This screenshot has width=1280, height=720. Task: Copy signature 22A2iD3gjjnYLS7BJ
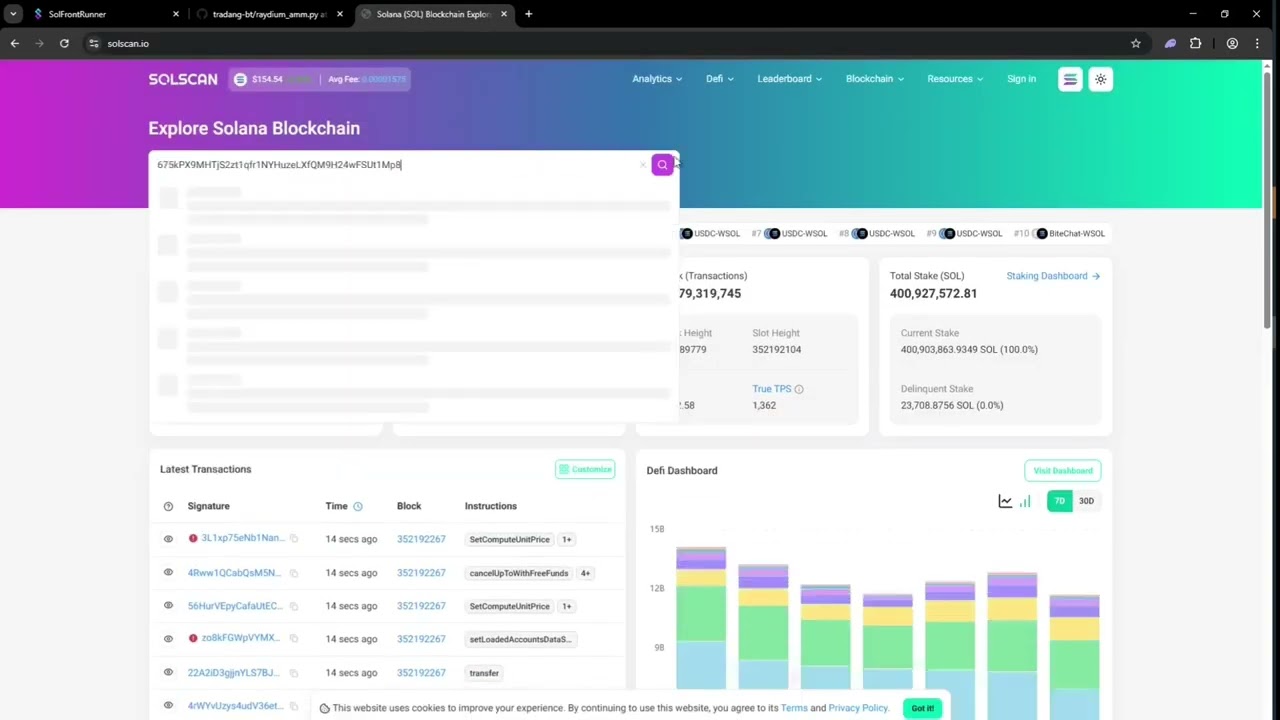point(294,673)
